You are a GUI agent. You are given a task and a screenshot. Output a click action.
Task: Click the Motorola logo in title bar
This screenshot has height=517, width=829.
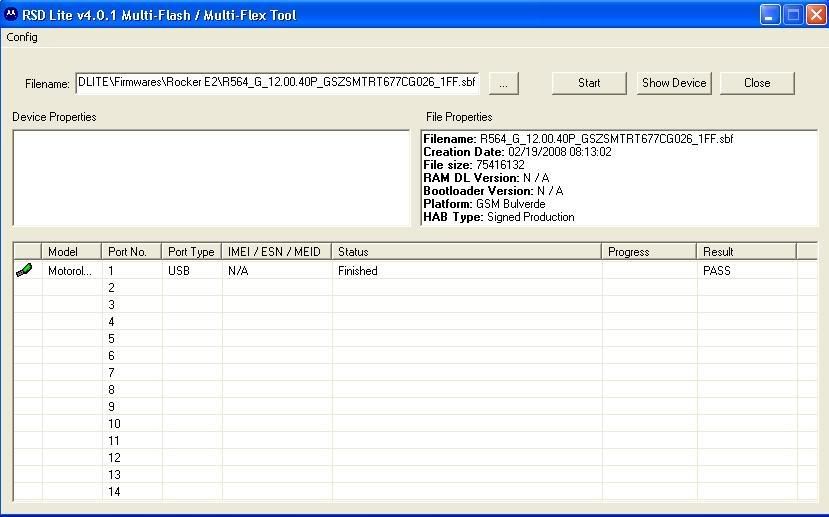tap(11, 14)
